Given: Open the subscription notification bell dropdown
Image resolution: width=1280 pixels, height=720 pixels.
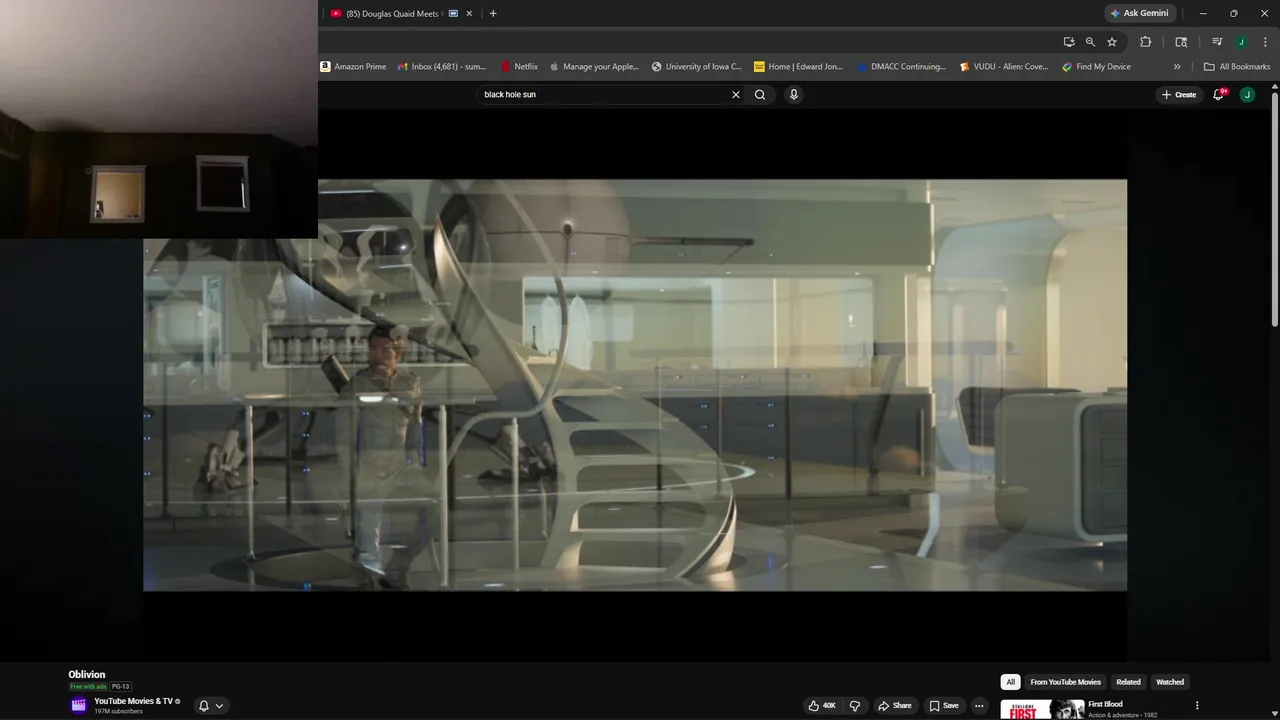Looking at the screenshot, I should 211,706.
